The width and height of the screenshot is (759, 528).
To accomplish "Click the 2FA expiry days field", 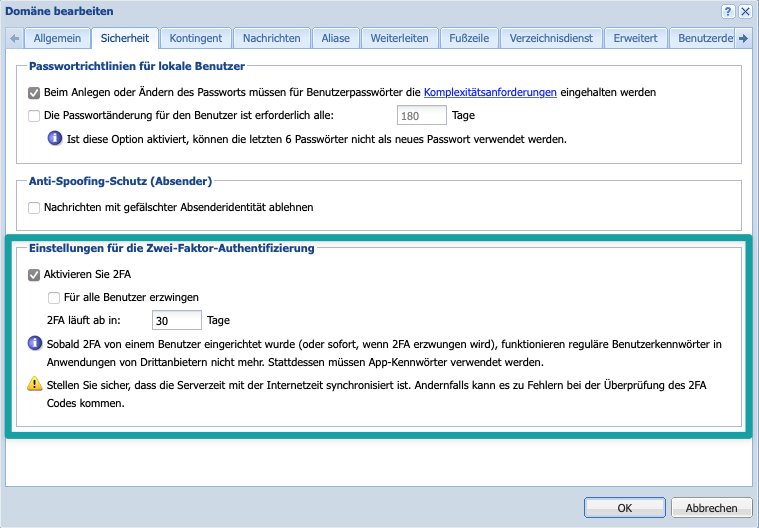I will coord(177,320).
